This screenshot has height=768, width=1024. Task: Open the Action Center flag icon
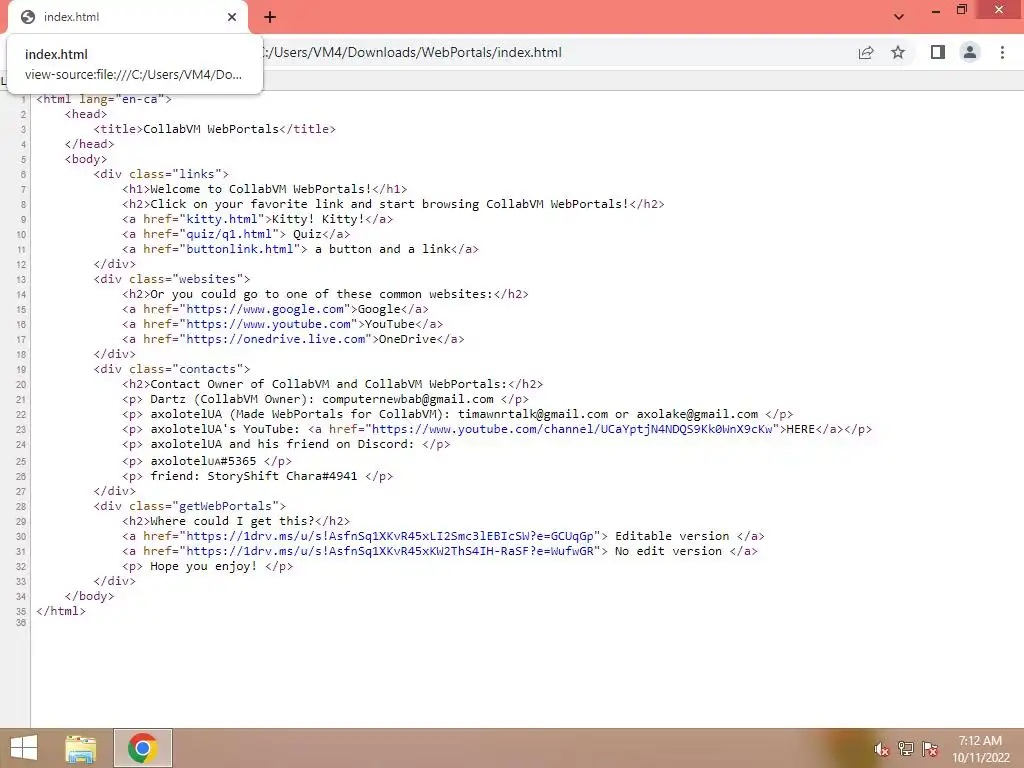tap(930, 749)
